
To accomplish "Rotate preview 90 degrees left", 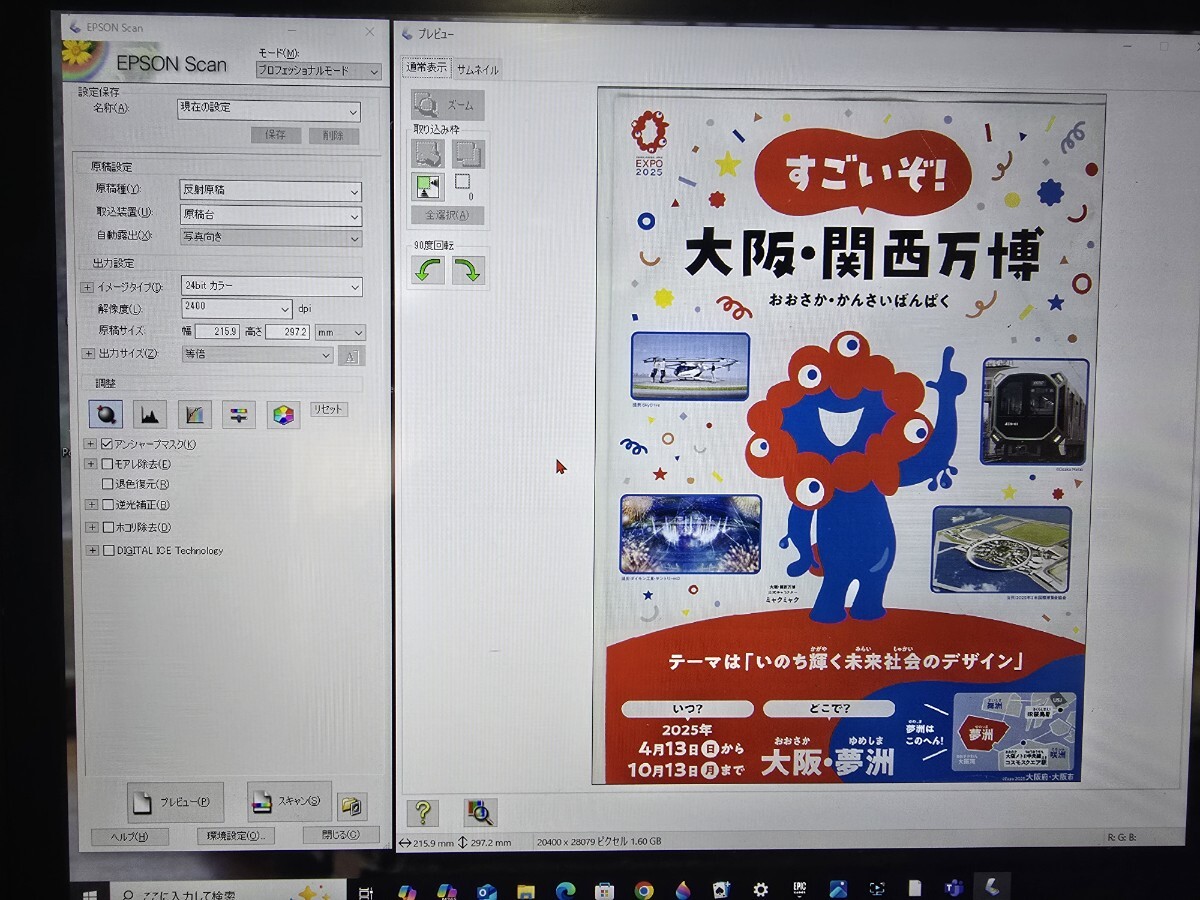I will pos(428,270).
